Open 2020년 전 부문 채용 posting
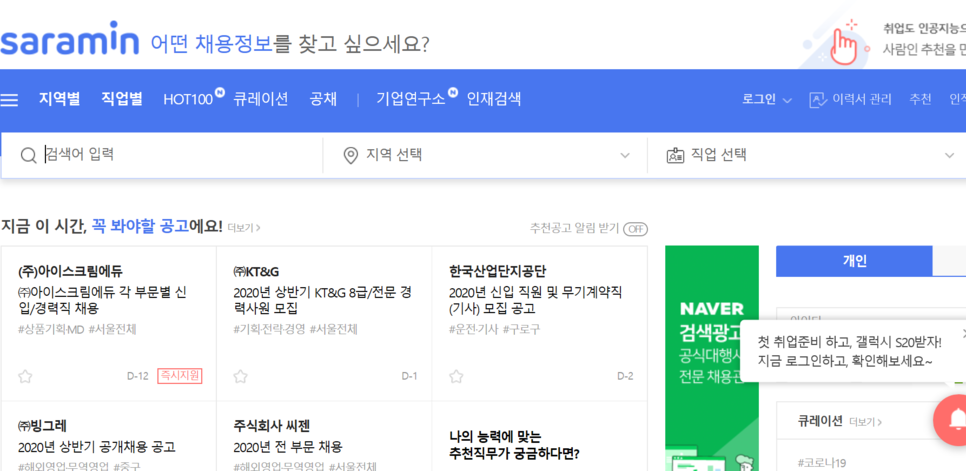966x471 pixels. (x=288, y=447)
